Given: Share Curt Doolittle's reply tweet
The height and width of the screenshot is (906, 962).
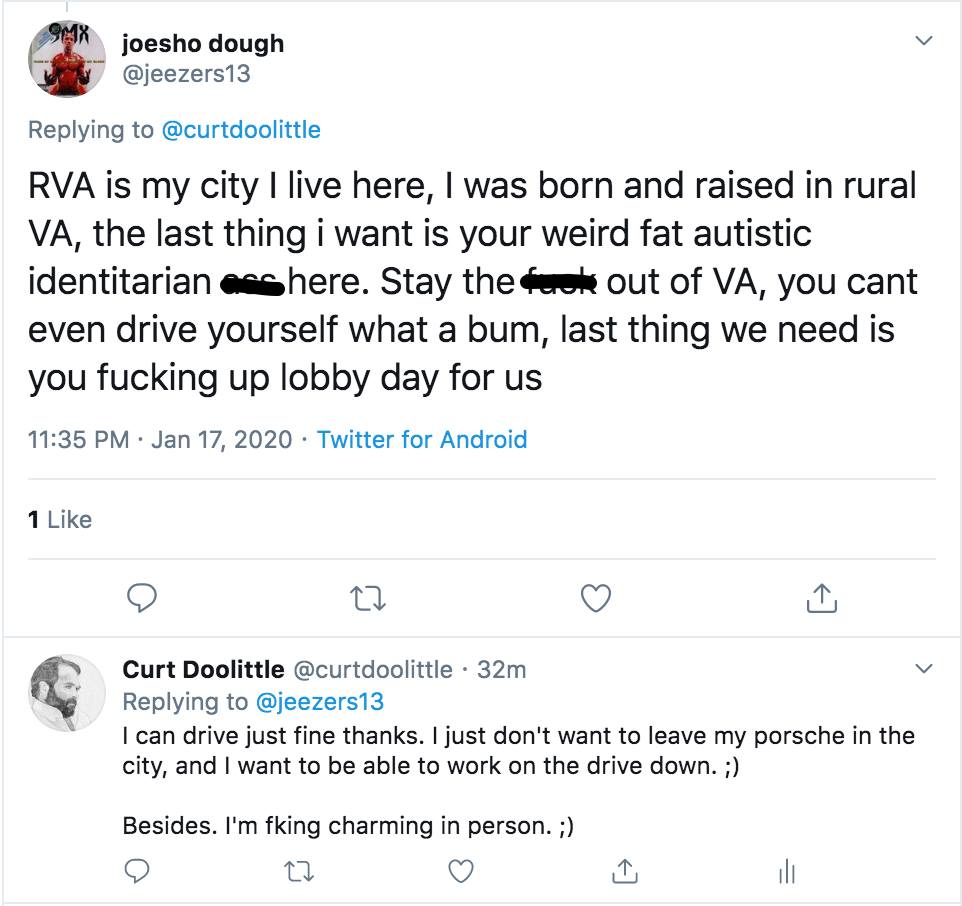Looking at the screenshot, I should tap(623, 871).
